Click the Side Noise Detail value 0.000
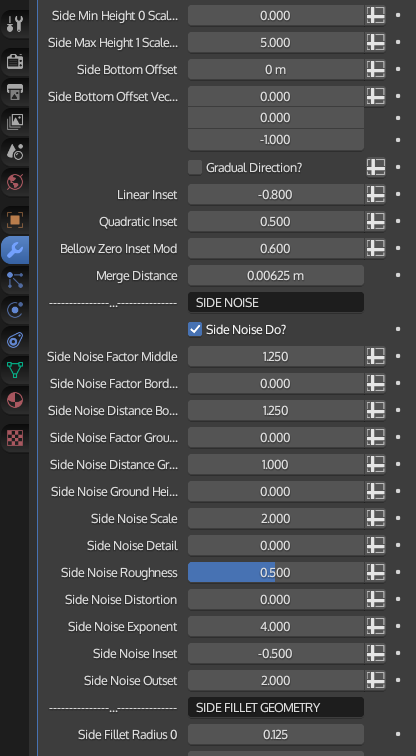The image size is (416, 756). (276, 546)
